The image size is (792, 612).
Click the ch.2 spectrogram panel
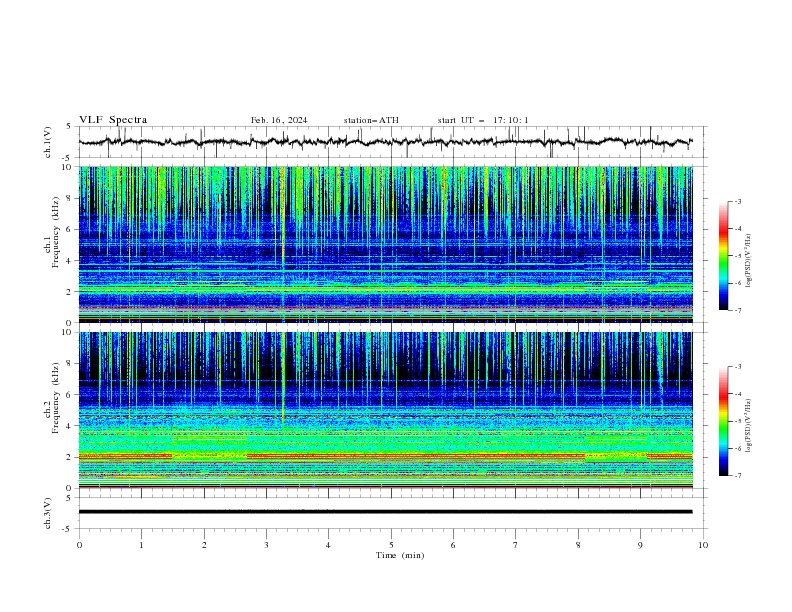click(386, 410)
